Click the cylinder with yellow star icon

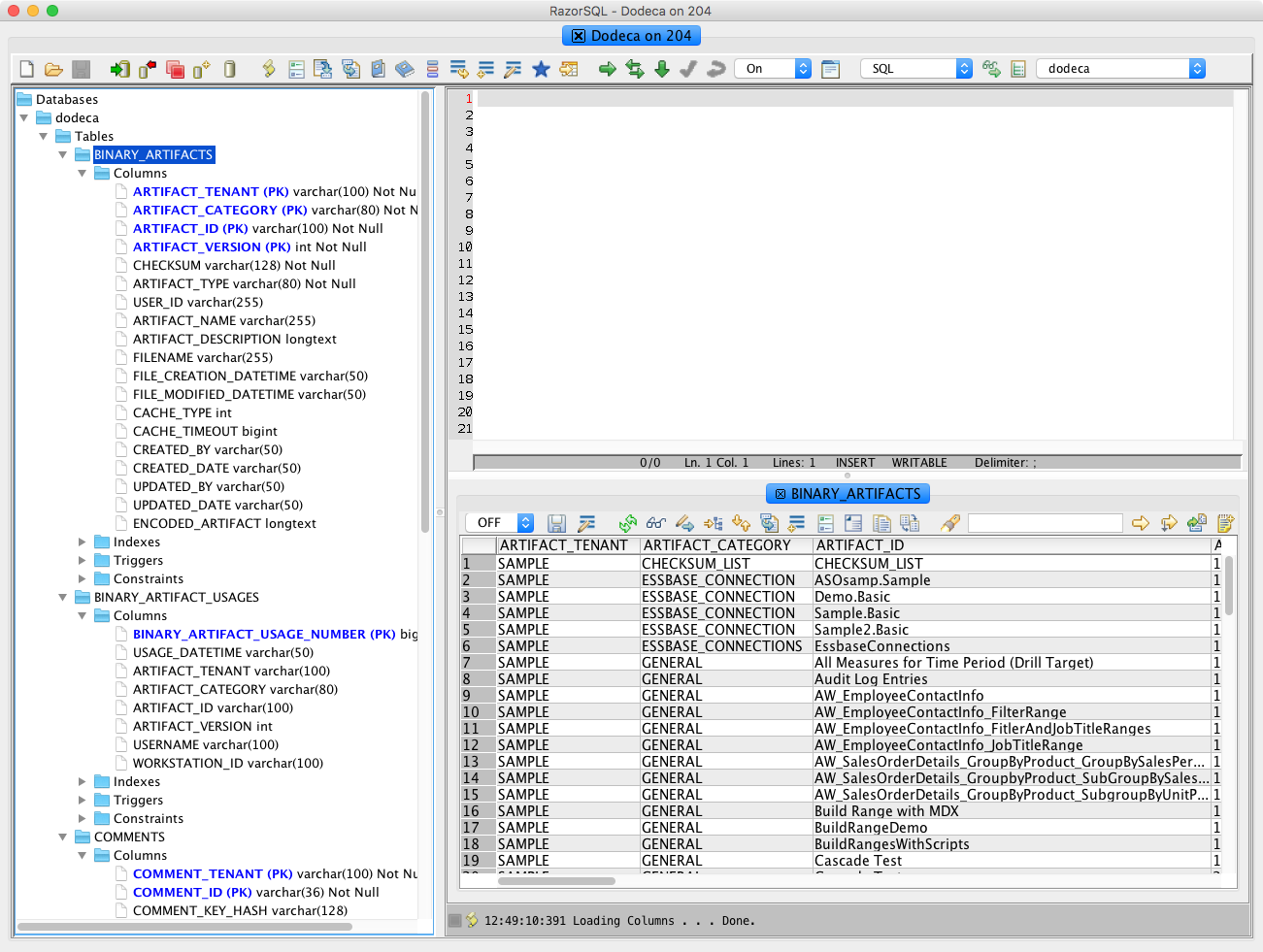(202, 69)
